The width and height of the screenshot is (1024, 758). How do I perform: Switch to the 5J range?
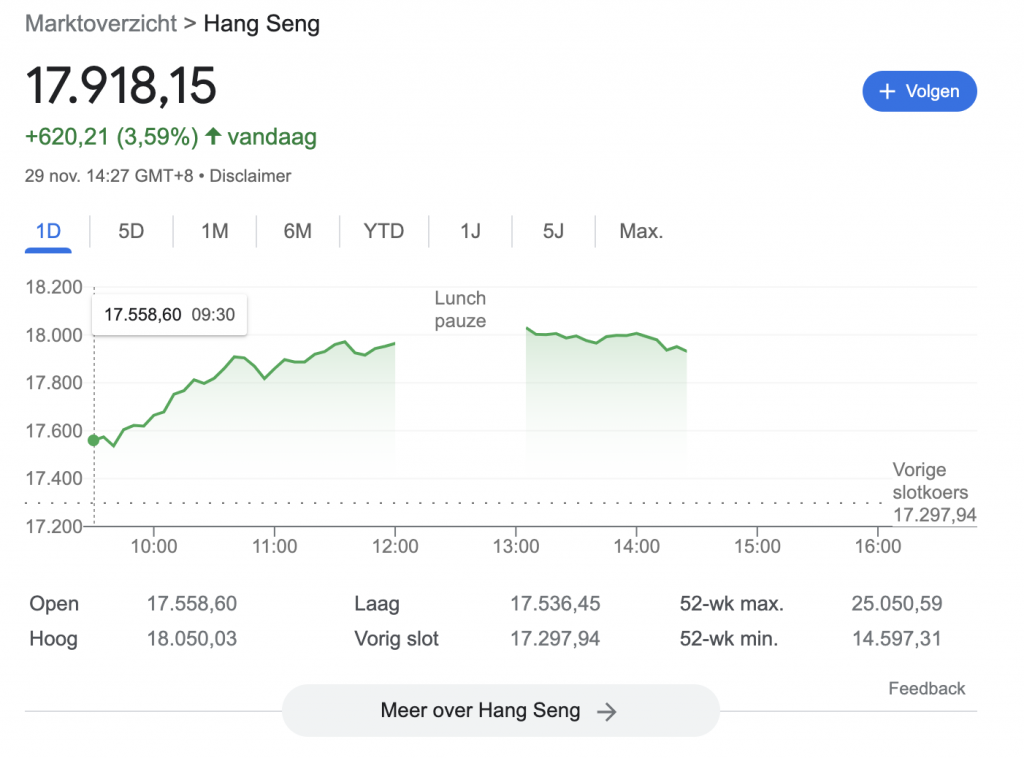click(x=553, y=231)
